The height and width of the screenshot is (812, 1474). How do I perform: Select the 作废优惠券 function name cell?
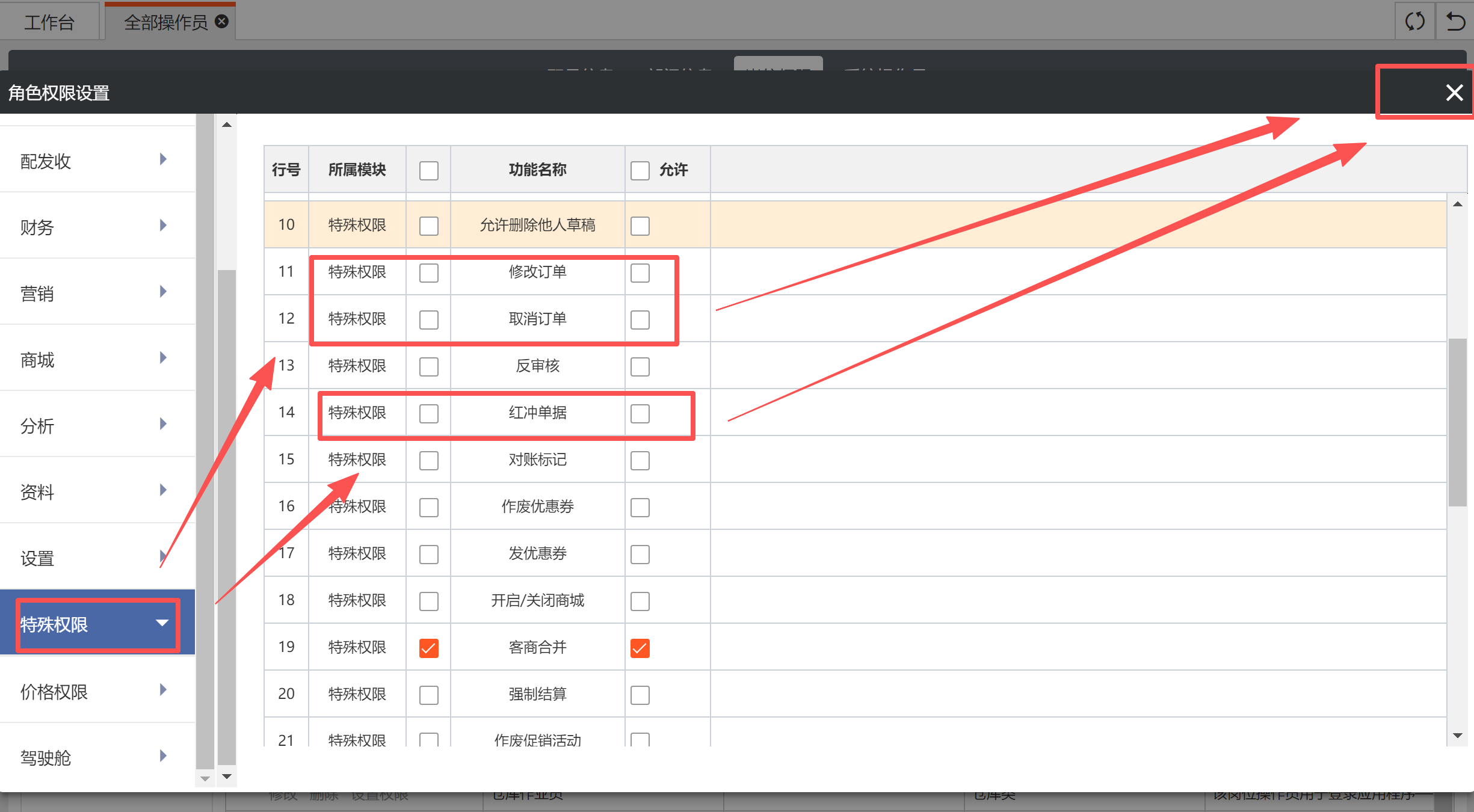(x=538, y=506)
